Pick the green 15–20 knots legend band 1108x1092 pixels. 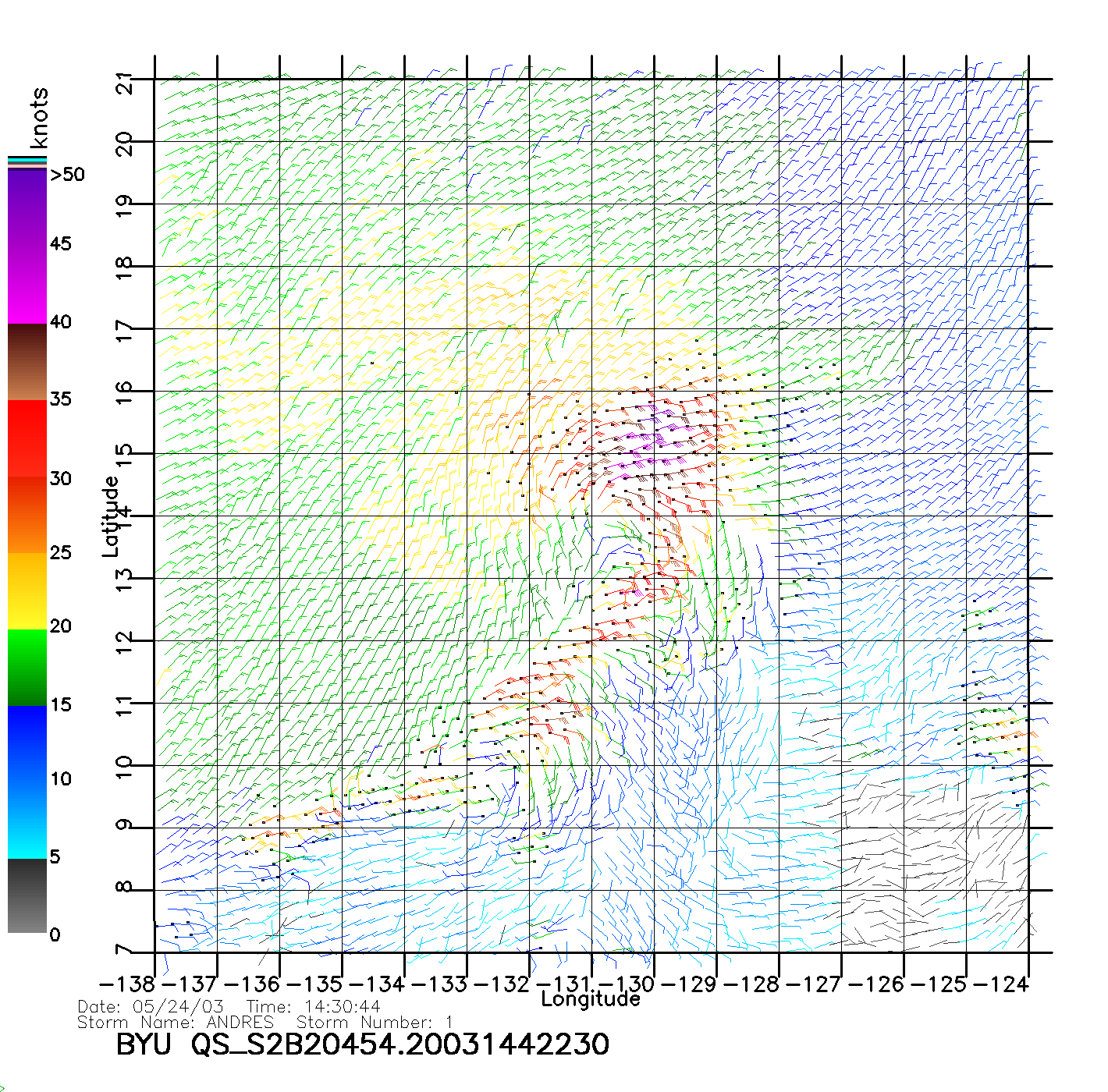pos(27,667)
